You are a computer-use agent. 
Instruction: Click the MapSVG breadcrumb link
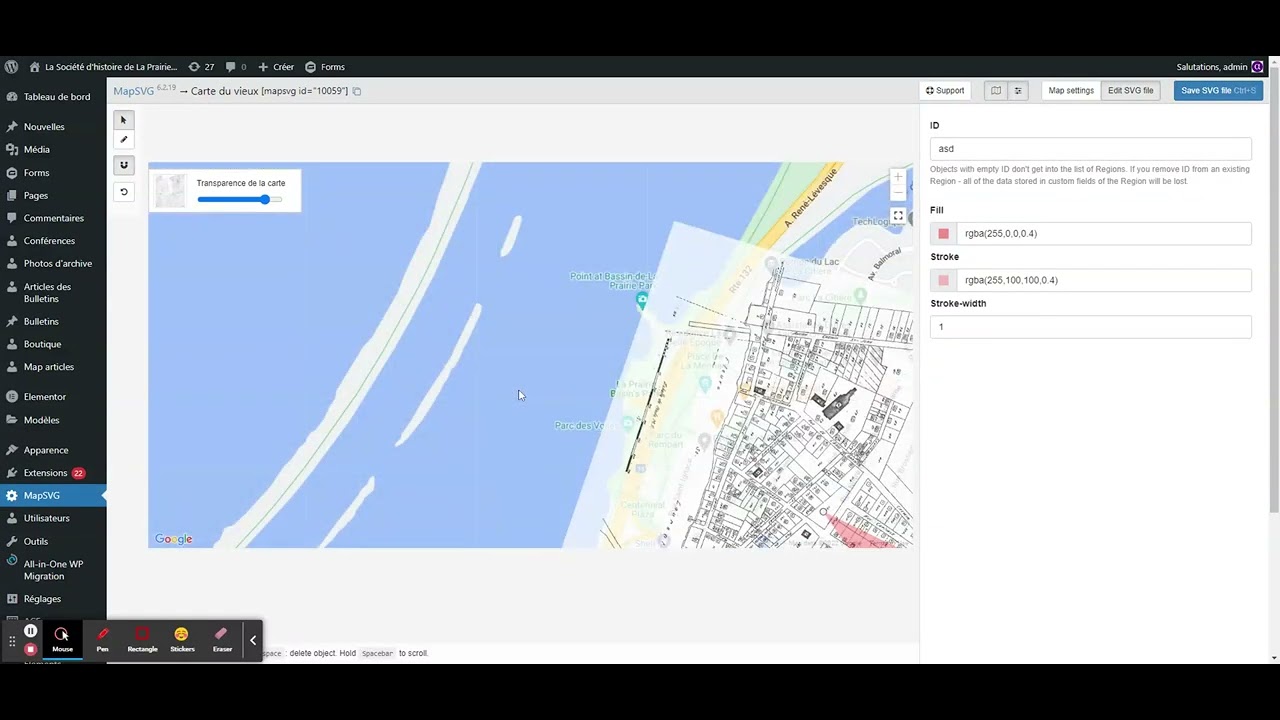133,91
